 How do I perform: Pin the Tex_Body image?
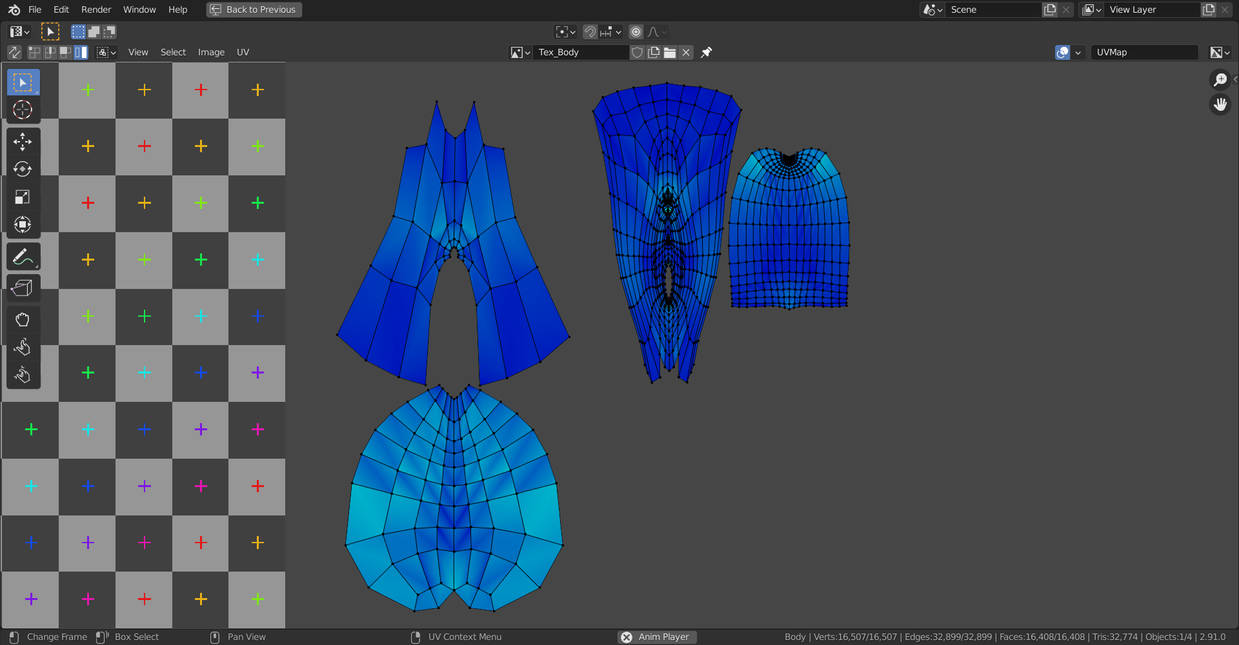click(x=706, y=52)
